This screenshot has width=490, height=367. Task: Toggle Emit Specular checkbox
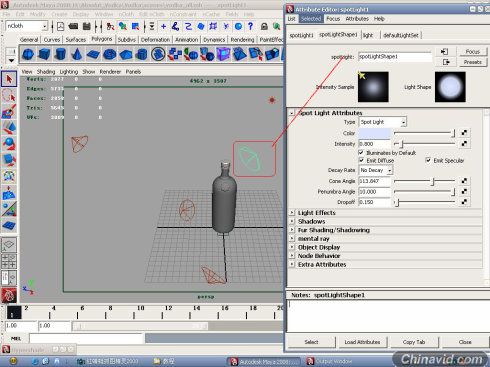coord(428,160)
